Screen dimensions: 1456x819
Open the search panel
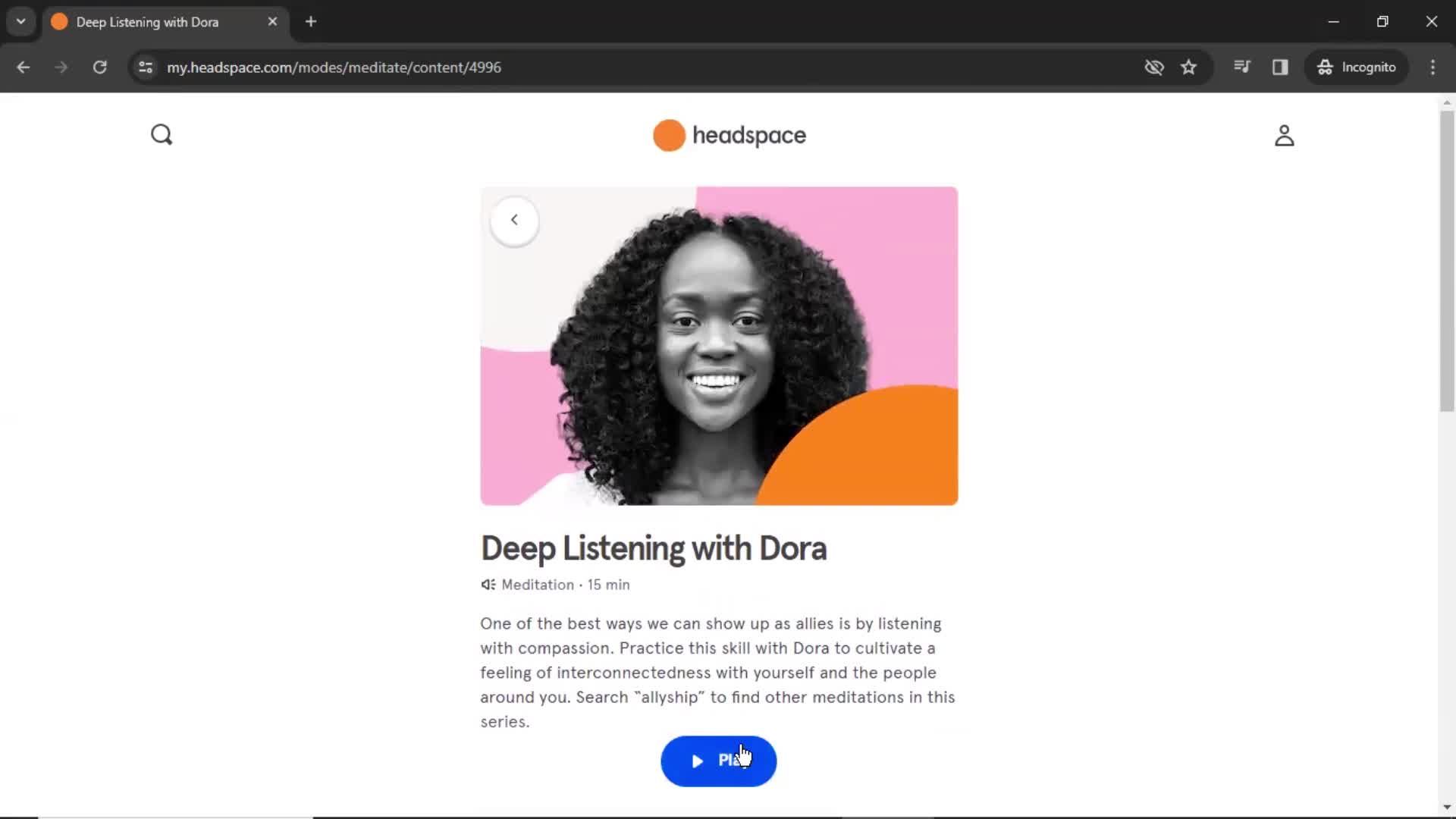click(x=161, y=134)
